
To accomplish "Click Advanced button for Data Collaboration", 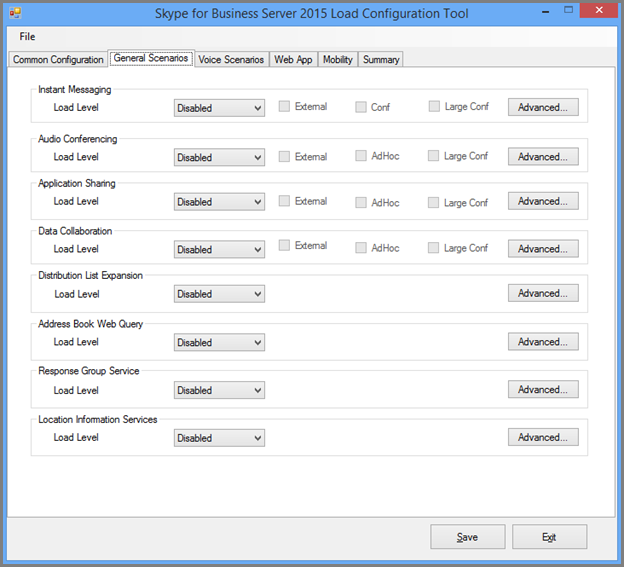I will coord(543,249).
